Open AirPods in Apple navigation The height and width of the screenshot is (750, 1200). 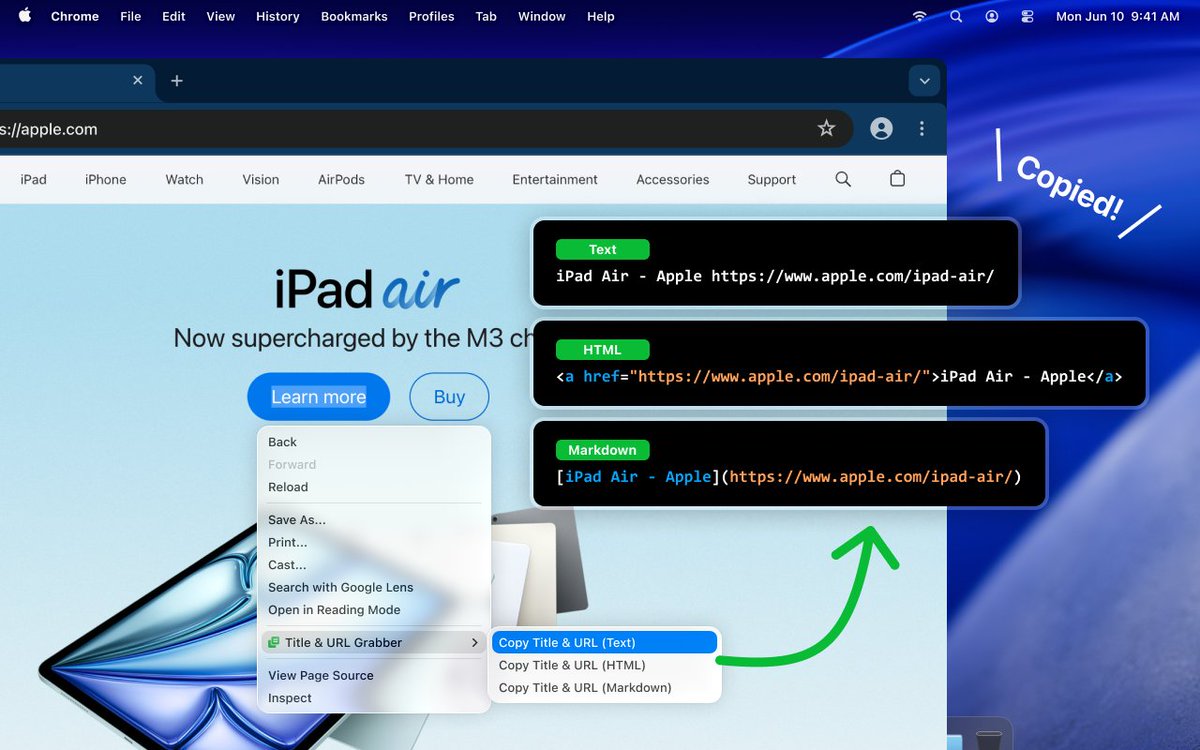(341, 180)
